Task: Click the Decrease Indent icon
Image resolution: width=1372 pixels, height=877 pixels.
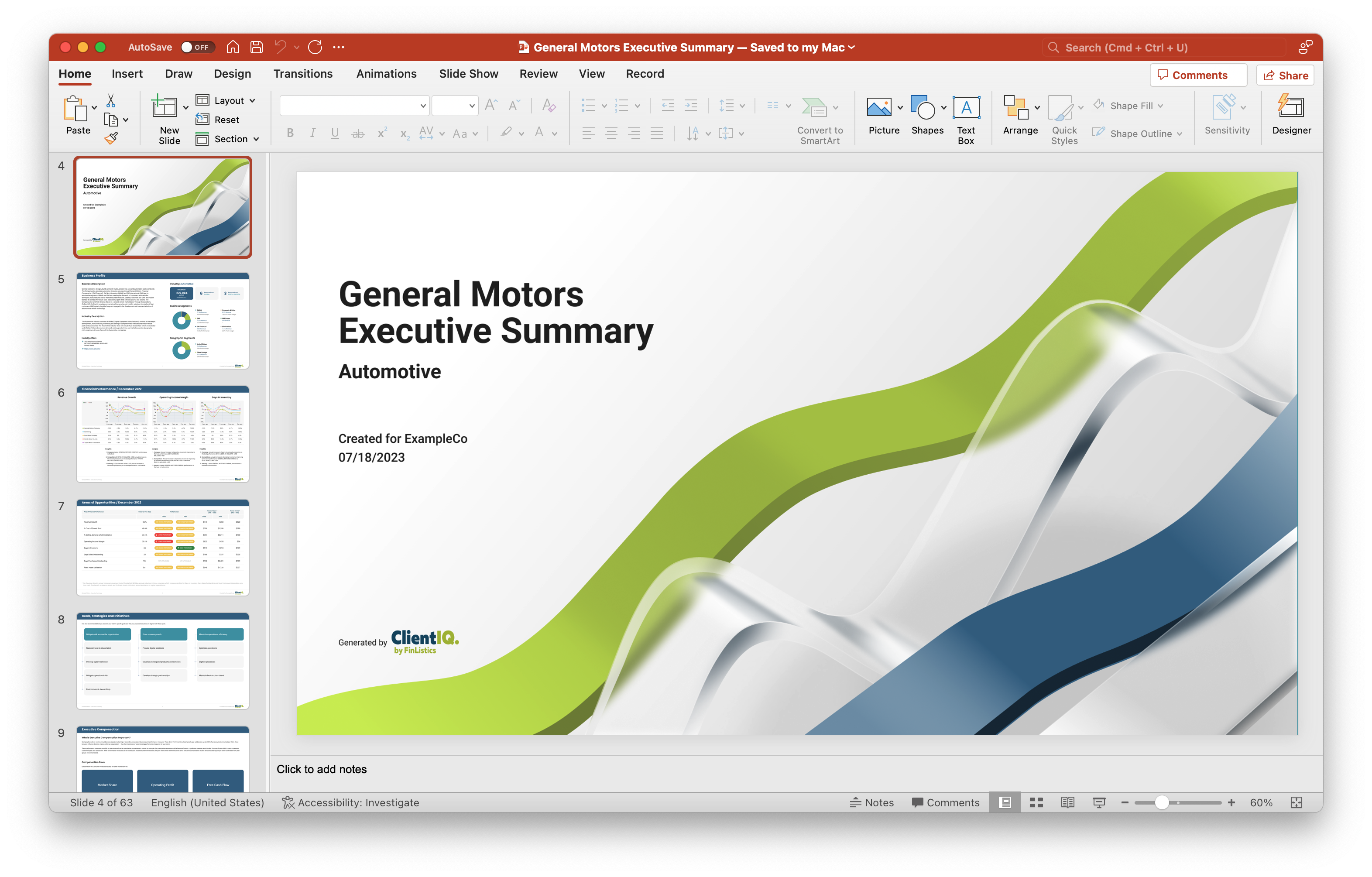Action: (x=668, y=106)
